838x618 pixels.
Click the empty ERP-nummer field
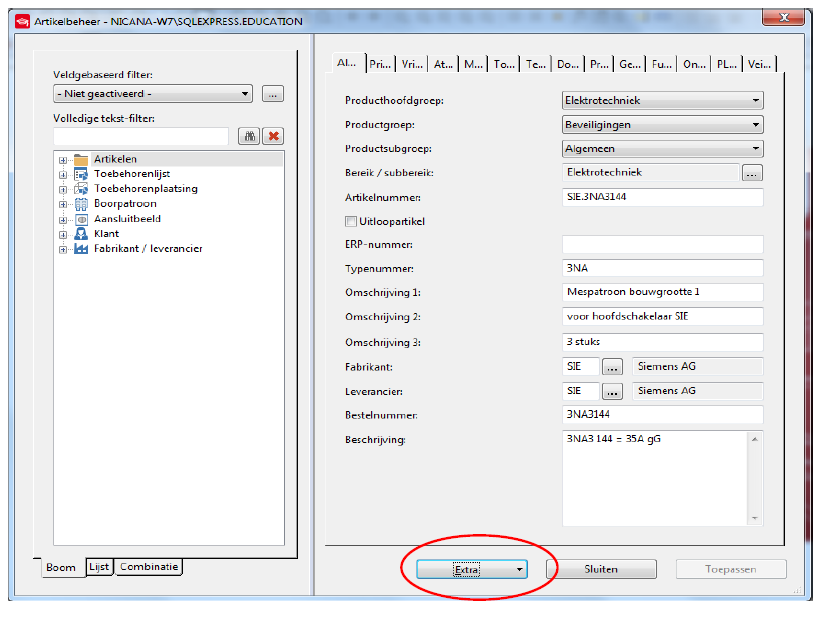coord(663,245)
